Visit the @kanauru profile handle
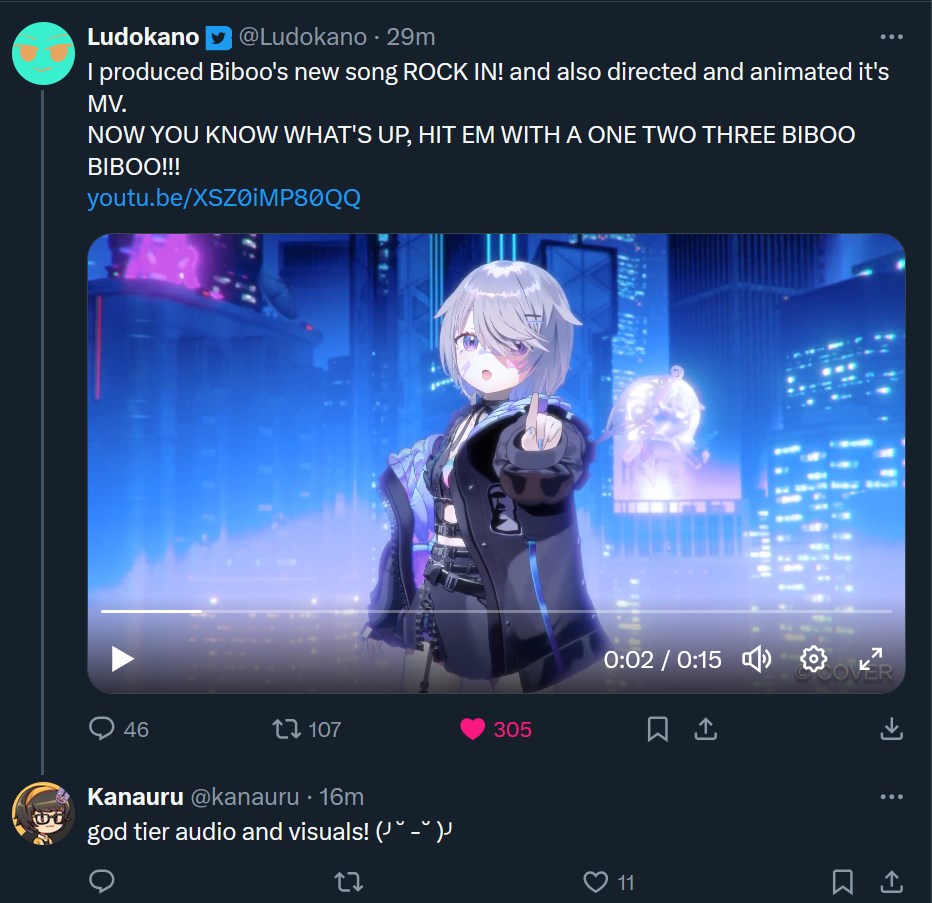Screen dimensions: 932x903 pyautogui.click(x=244, y=797)
